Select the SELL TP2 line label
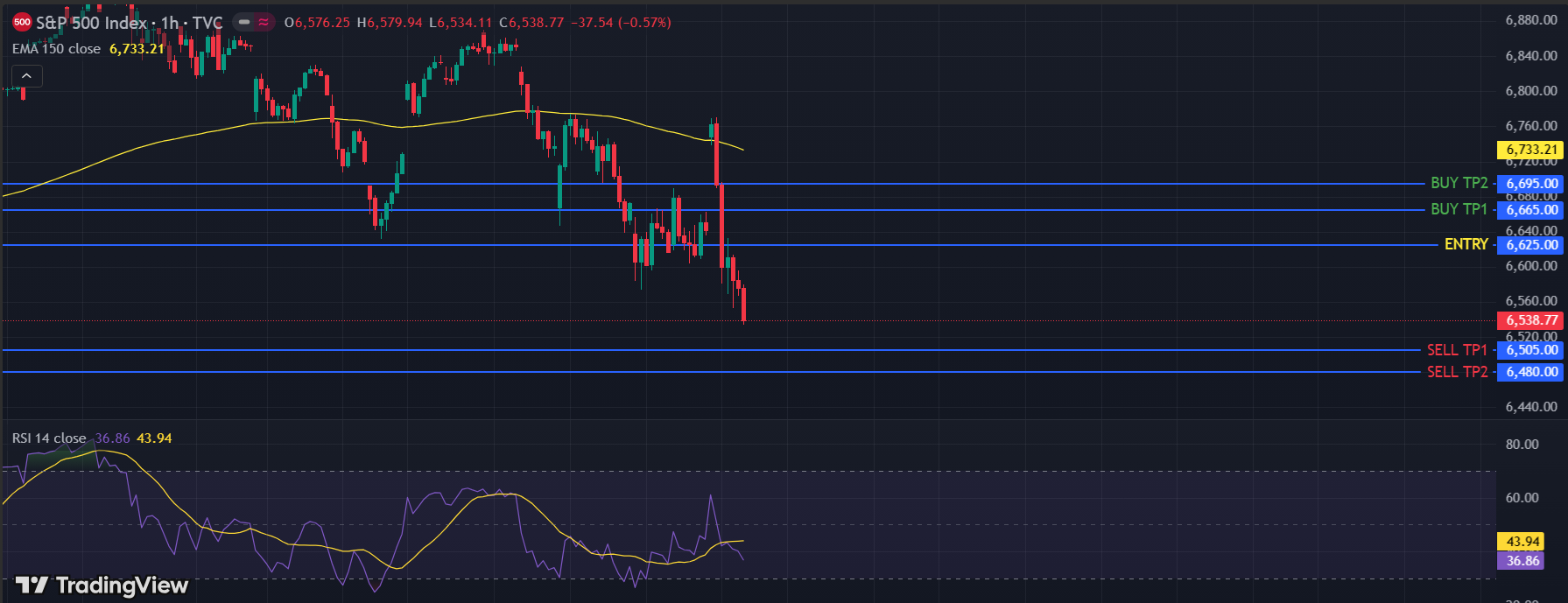This screenshot has height=603, width=1568. pyautogui.click(x=1457, y=372)
